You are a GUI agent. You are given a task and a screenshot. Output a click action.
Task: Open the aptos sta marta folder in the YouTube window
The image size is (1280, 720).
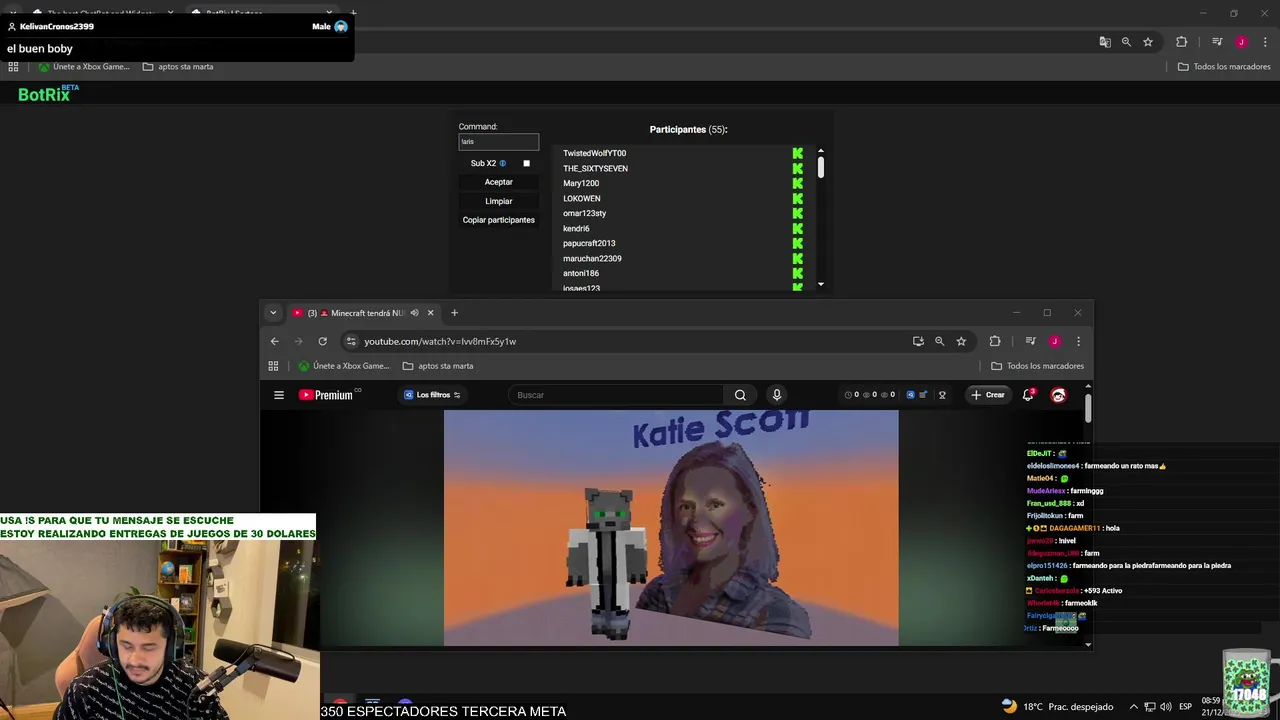[438, 366]
